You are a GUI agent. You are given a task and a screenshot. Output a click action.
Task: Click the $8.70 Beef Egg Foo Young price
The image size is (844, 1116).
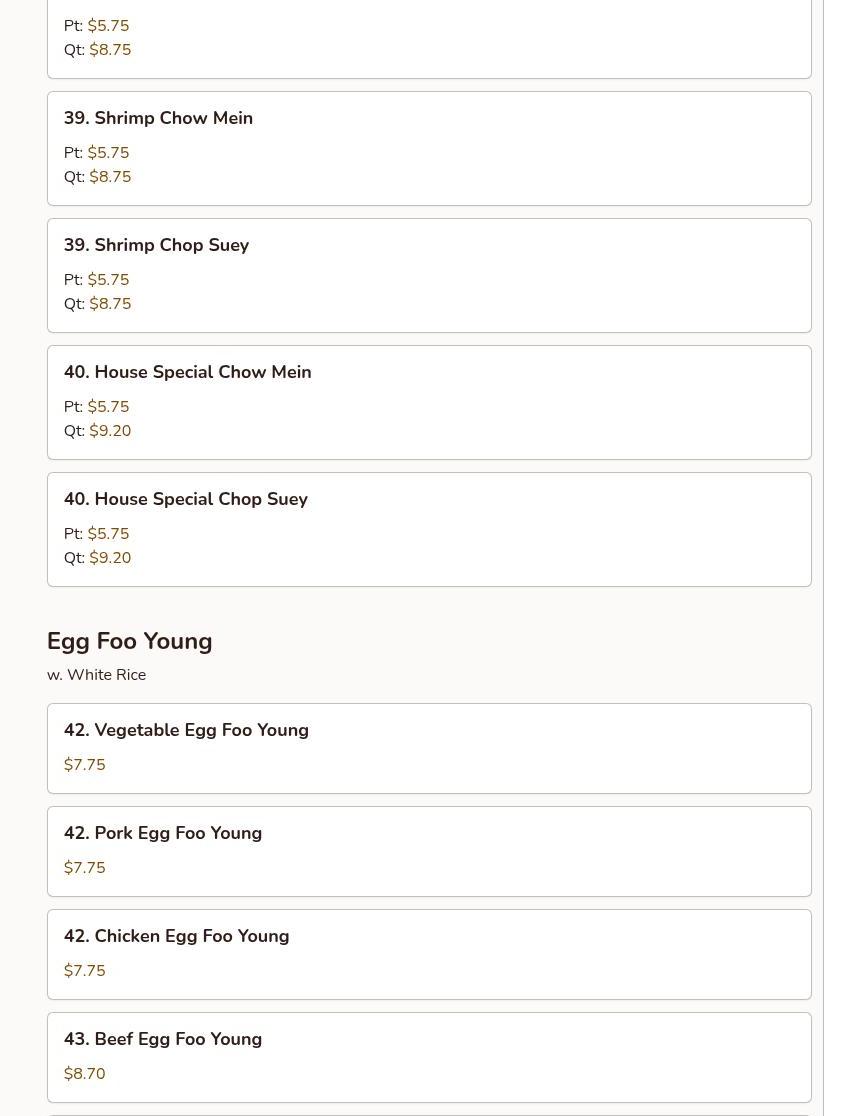tap(84, 1074)
